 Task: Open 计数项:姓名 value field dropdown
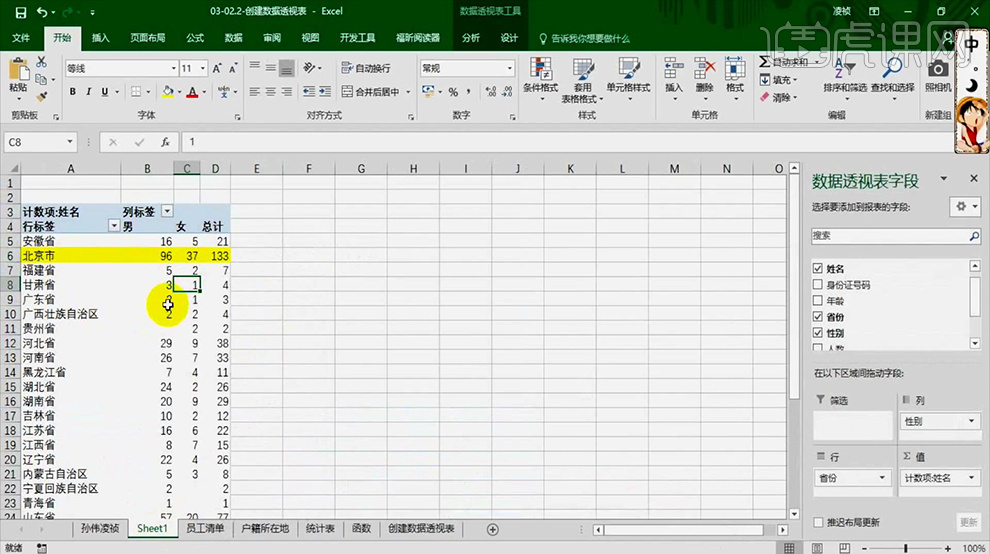click(x=970, y=478)
